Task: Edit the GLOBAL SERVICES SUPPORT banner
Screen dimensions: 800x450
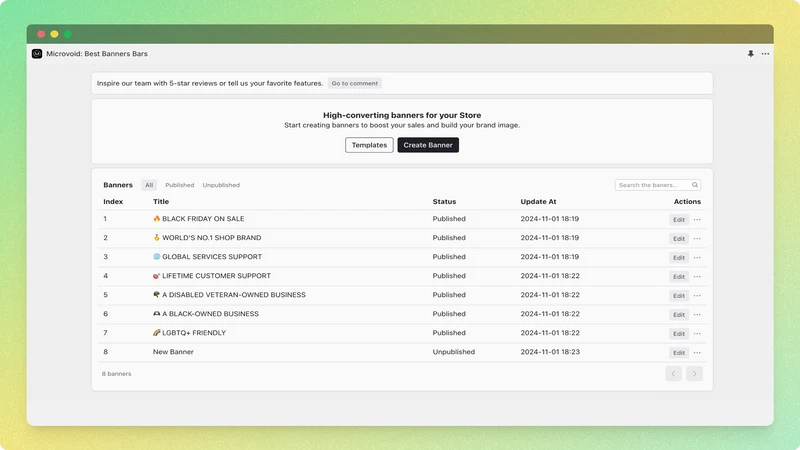Action: 679,258
